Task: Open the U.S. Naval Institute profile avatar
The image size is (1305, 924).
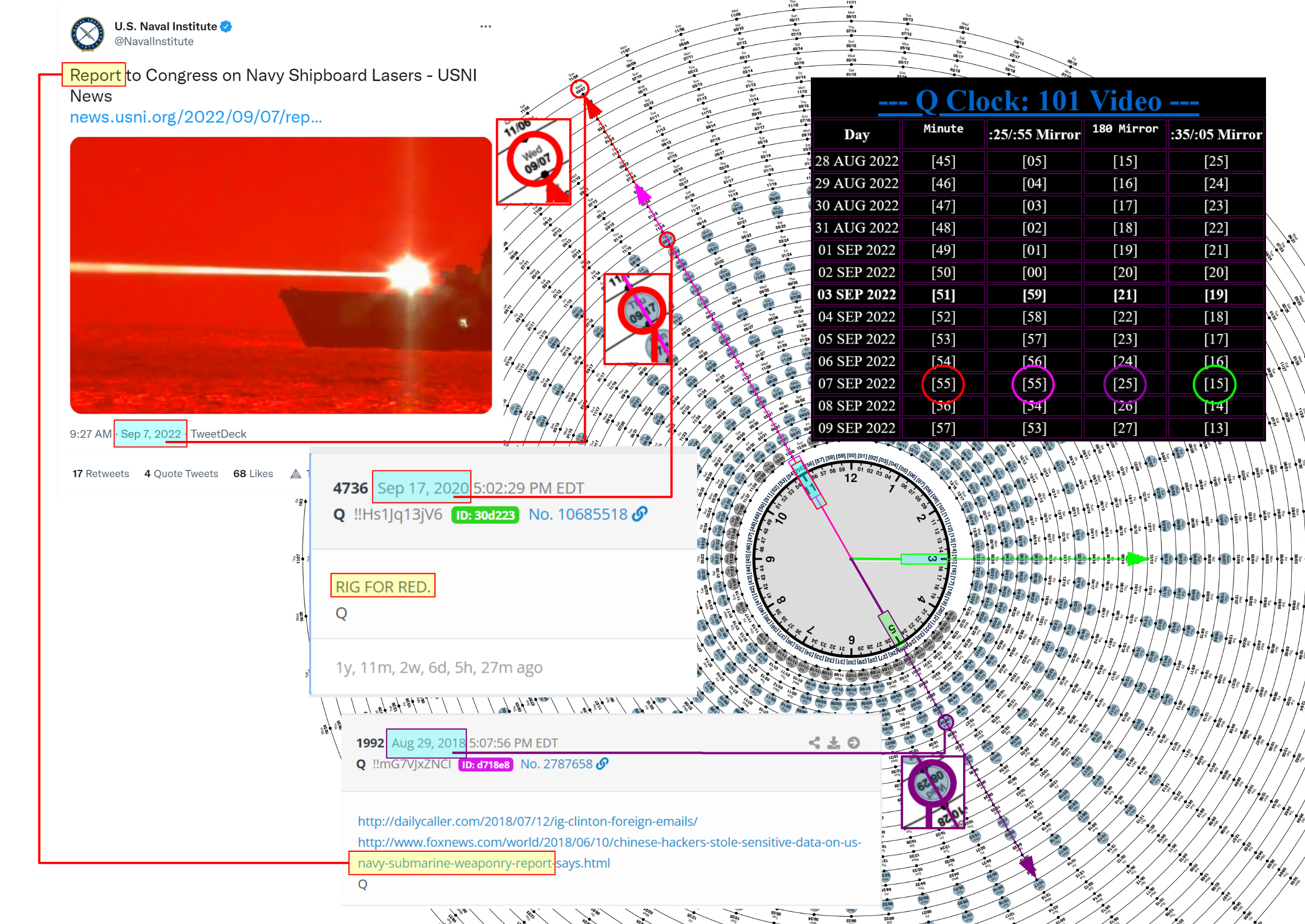Action: (87, 34)
